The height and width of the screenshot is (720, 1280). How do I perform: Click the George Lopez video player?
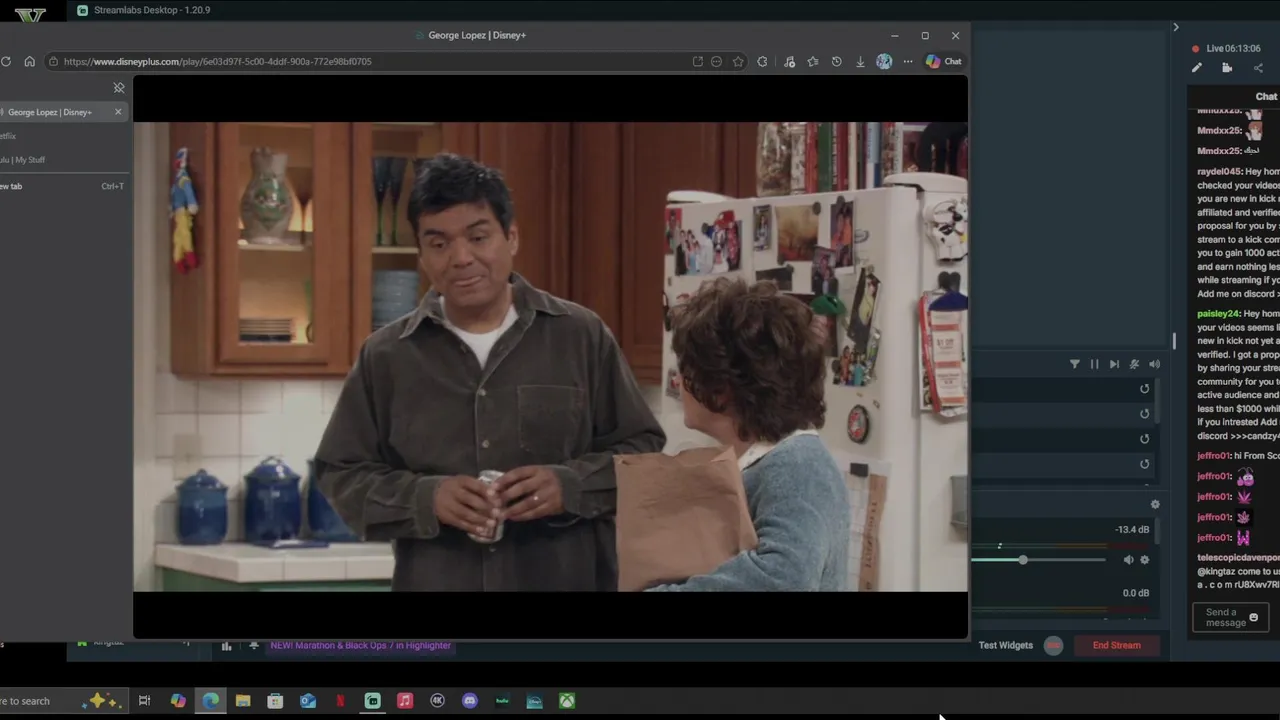click(550, 357)
